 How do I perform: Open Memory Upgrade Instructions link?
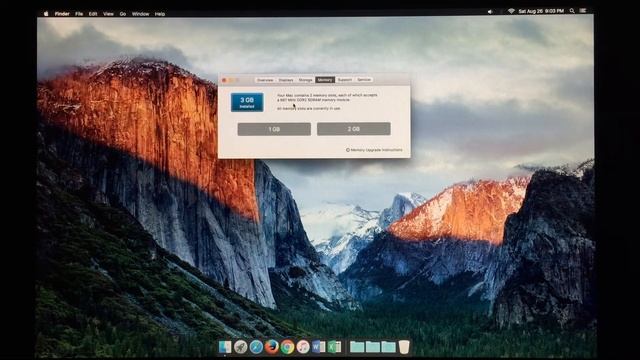[374, 150]
